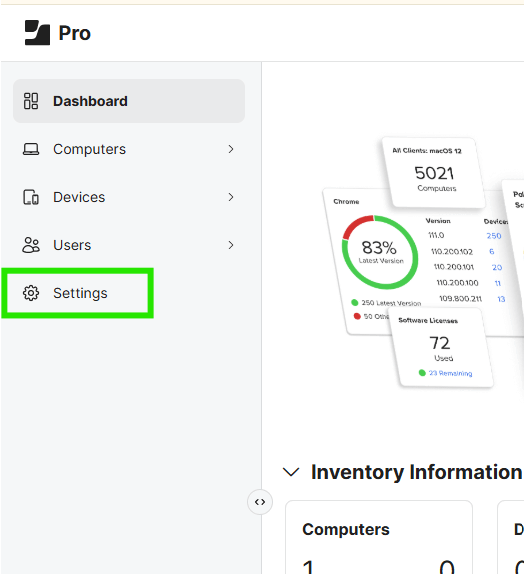Click the 250 devices count link
The width and height of the screenshot is (524, 574).
tap(494, 236)
